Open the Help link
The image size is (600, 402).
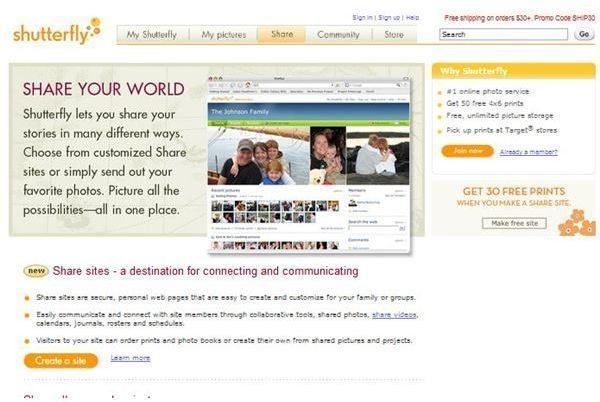412,18
